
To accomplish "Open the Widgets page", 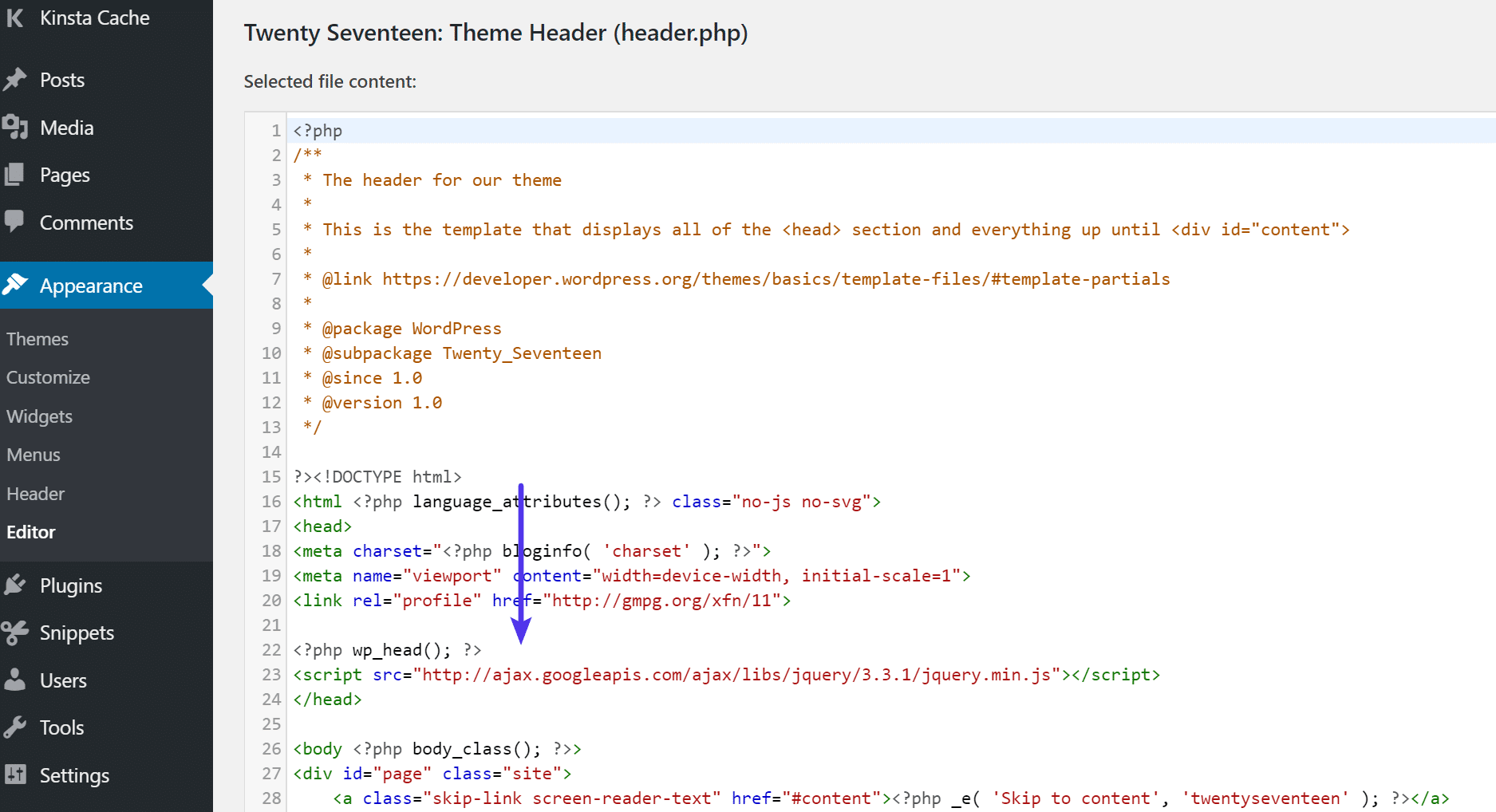I will (x=39, y=416).
